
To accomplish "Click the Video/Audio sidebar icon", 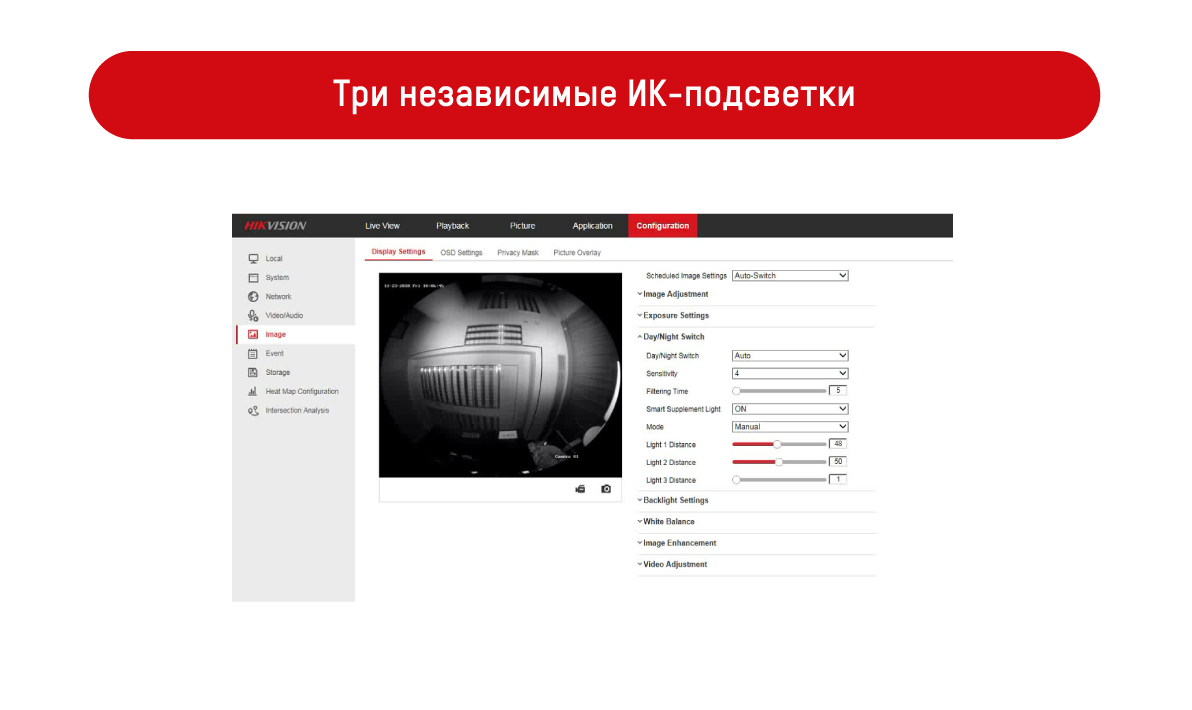I will point(253,316).
